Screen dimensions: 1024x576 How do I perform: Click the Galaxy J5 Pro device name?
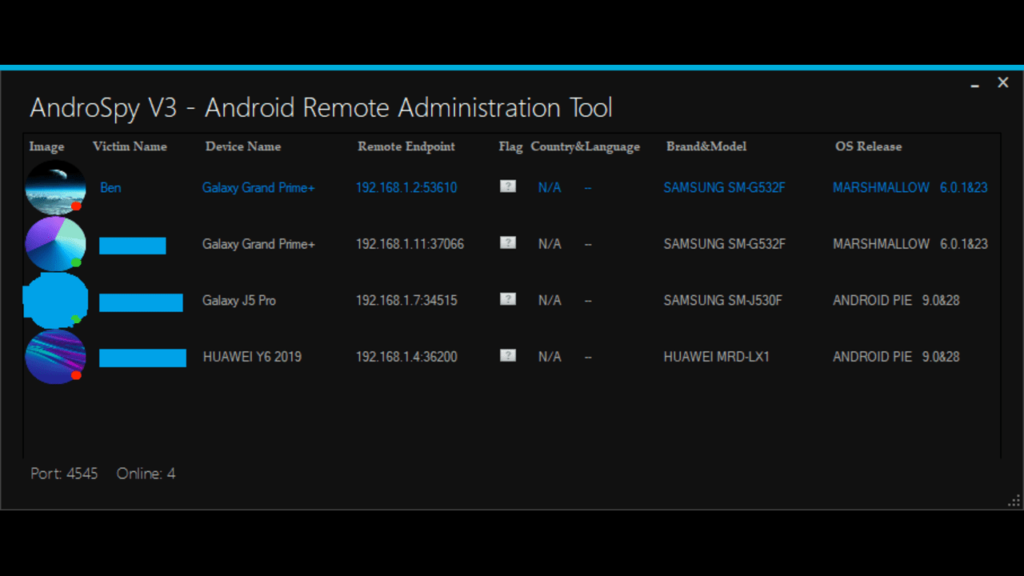click(239, 300)
